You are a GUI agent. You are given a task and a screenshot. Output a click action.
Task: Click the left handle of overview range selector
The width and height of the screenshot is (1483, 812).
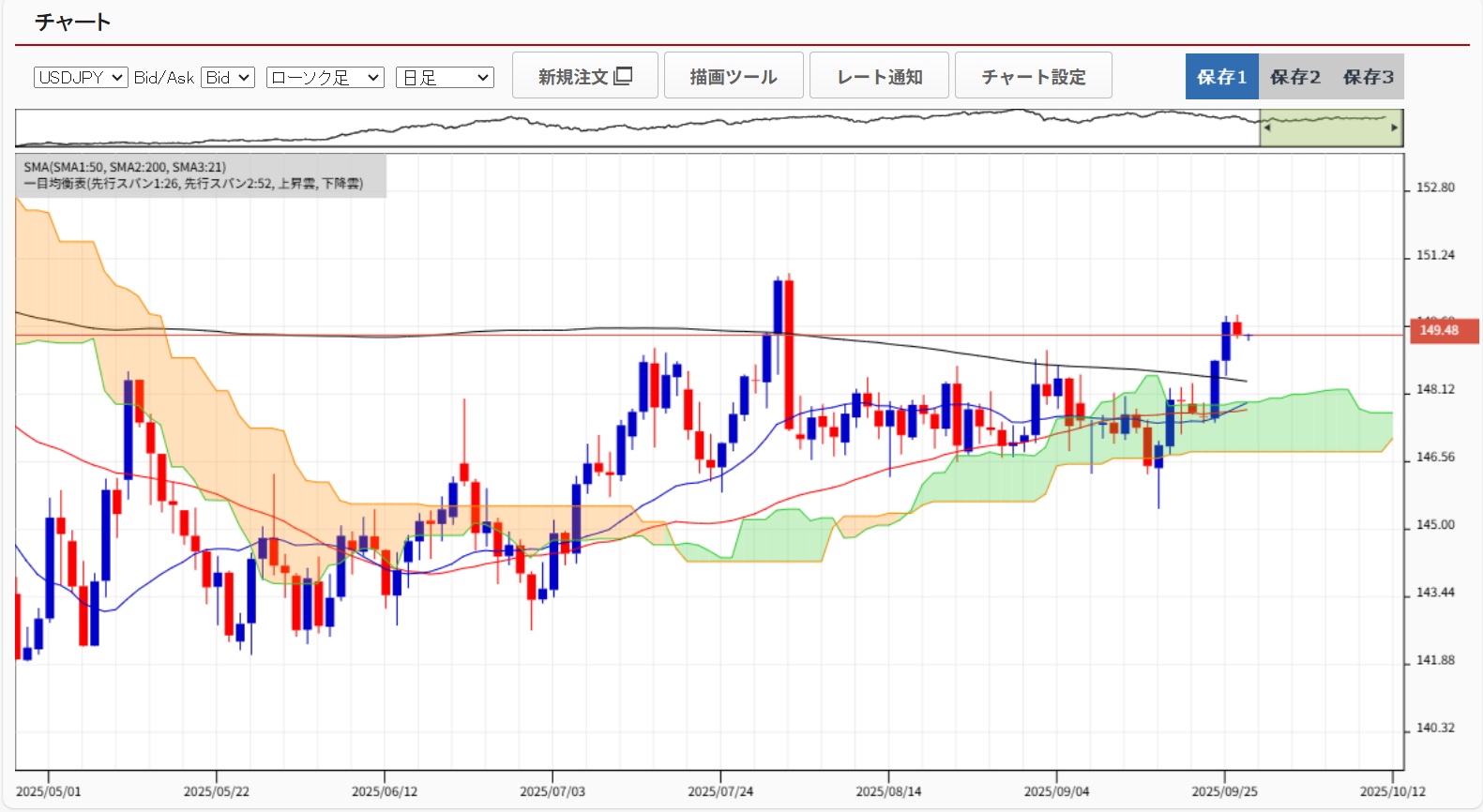click(x=1267, y=128)
